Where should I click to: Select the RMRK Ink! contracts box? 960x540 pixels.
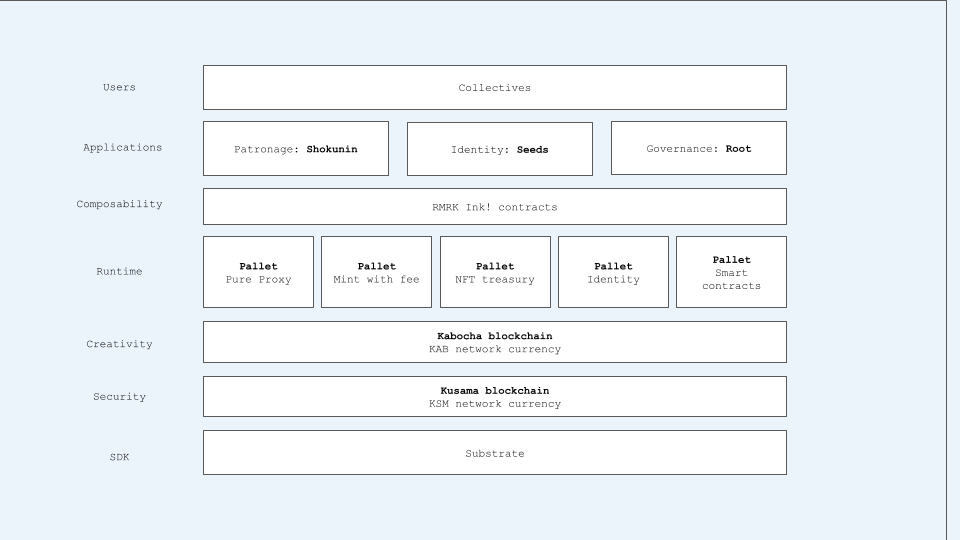pyautogui.click(x=495, y=206)
